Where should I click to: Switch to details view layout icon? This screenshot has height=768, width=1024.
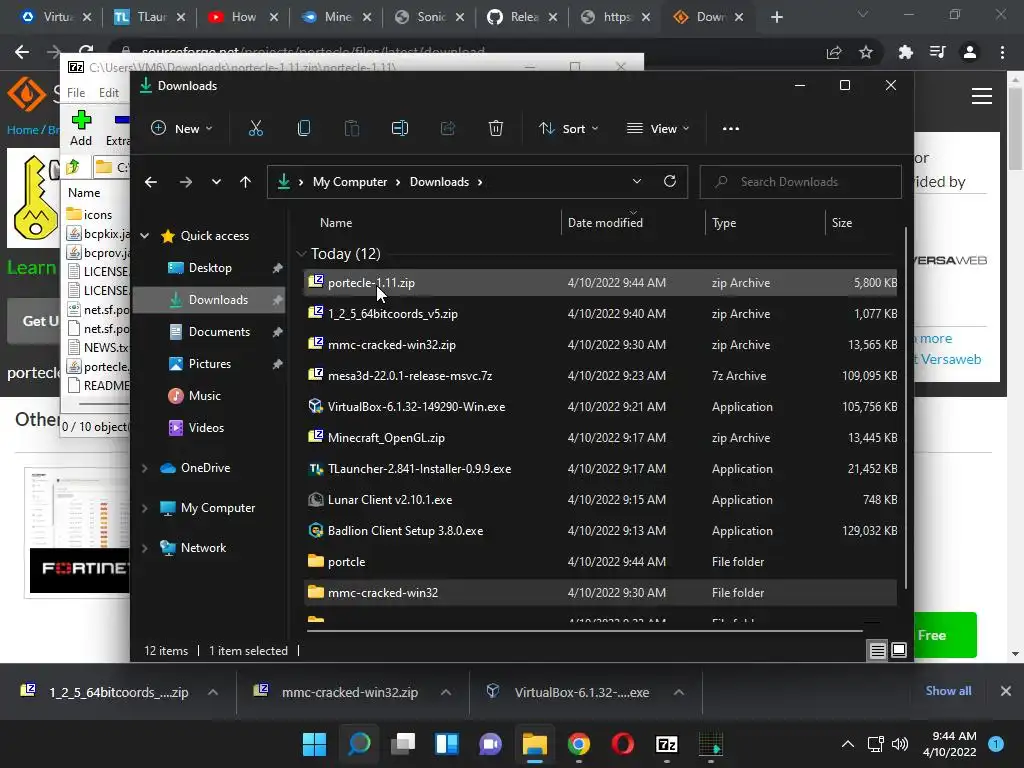point(878,650)
